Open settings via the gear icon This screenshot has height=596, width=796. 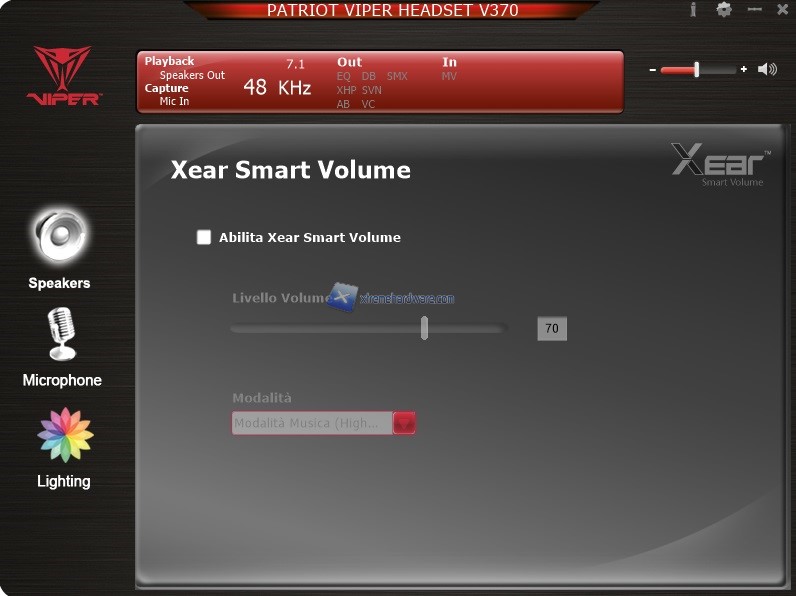pyautogui.click(x=724, y=10)
